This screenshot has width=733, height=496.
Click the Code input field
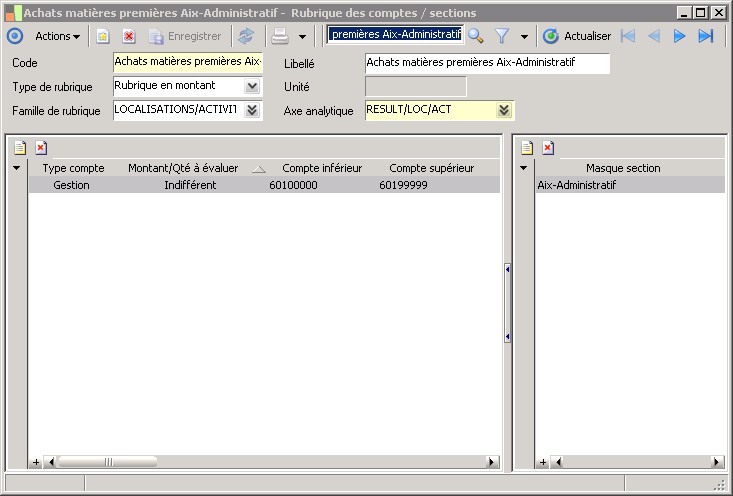[188, 62]
